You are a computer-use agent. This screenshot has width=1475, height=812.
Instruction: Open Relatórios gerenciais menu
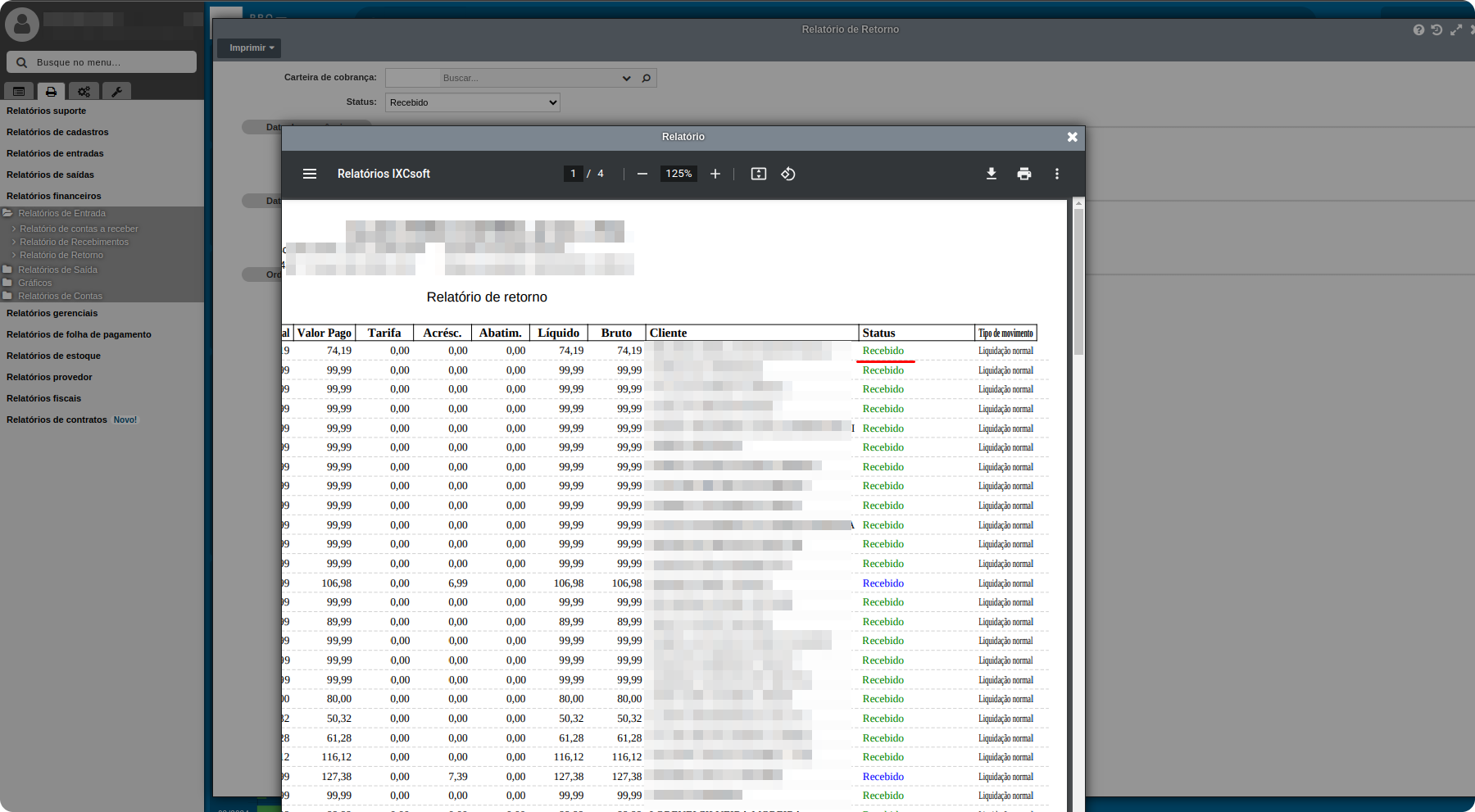[x=52, y=313]
